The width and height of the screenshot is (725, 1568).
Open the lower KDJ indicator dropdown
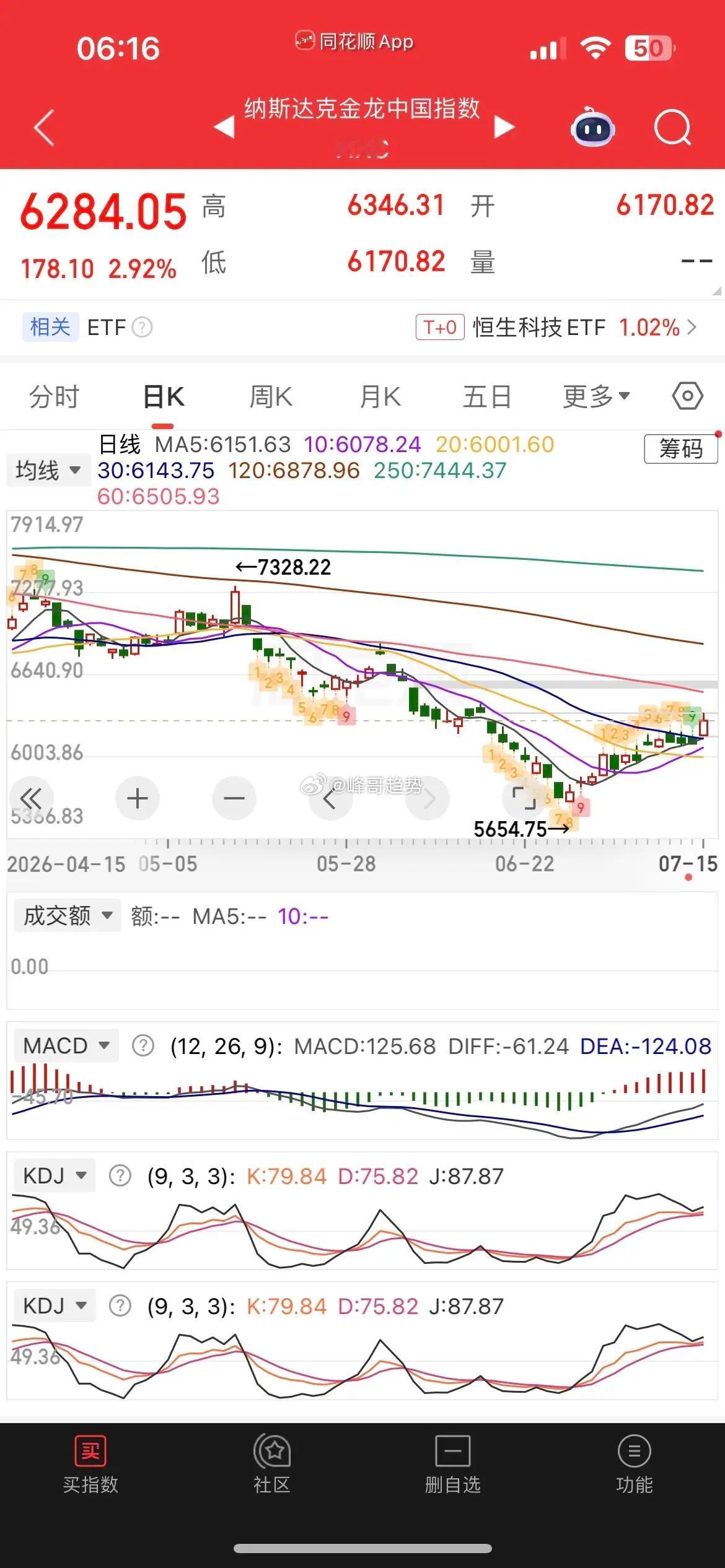pyautogui.click(x=55, y=1306)
